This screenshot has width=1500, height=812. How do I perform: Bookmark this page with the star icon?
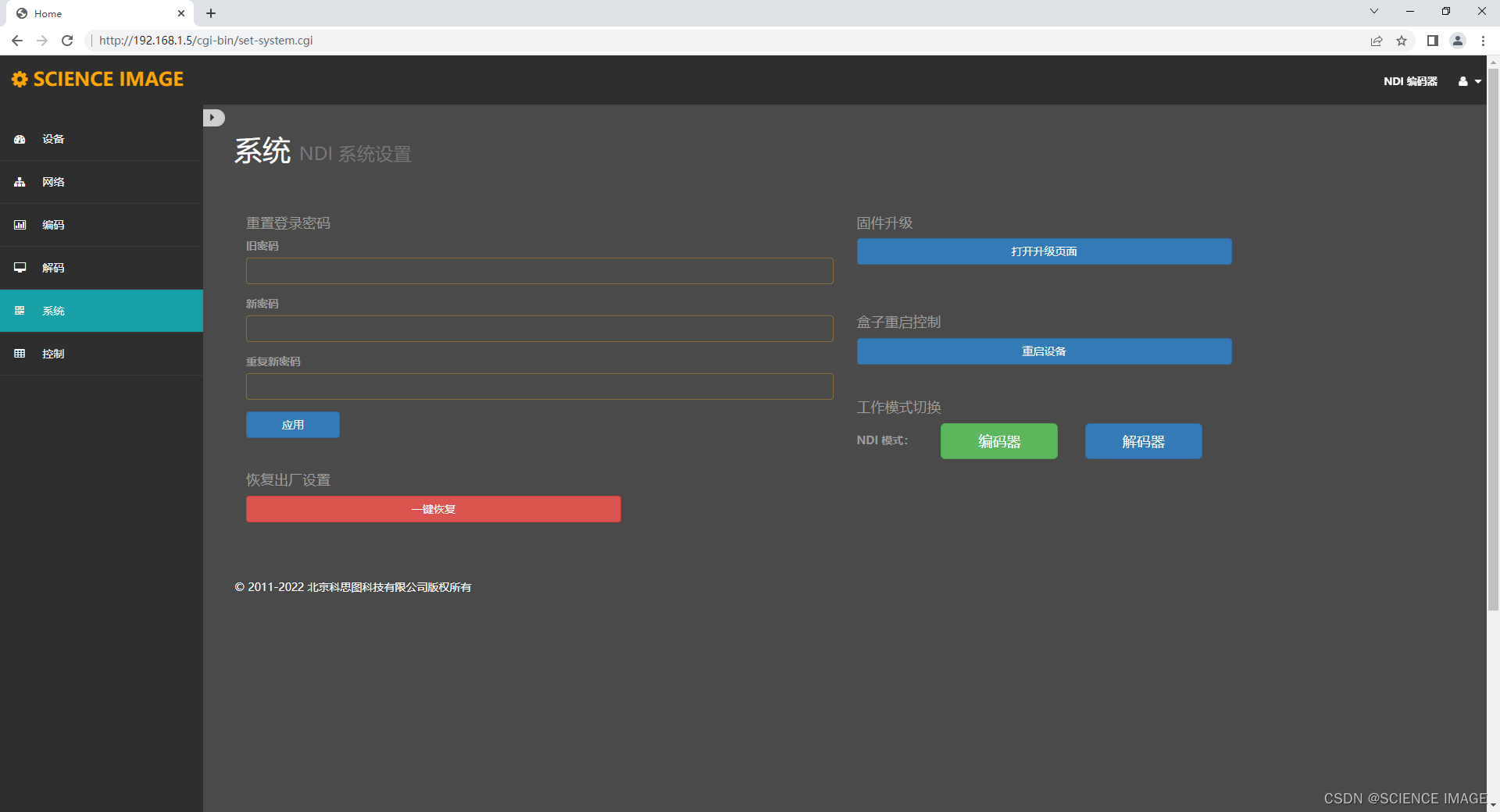[x=1402, y=41]
